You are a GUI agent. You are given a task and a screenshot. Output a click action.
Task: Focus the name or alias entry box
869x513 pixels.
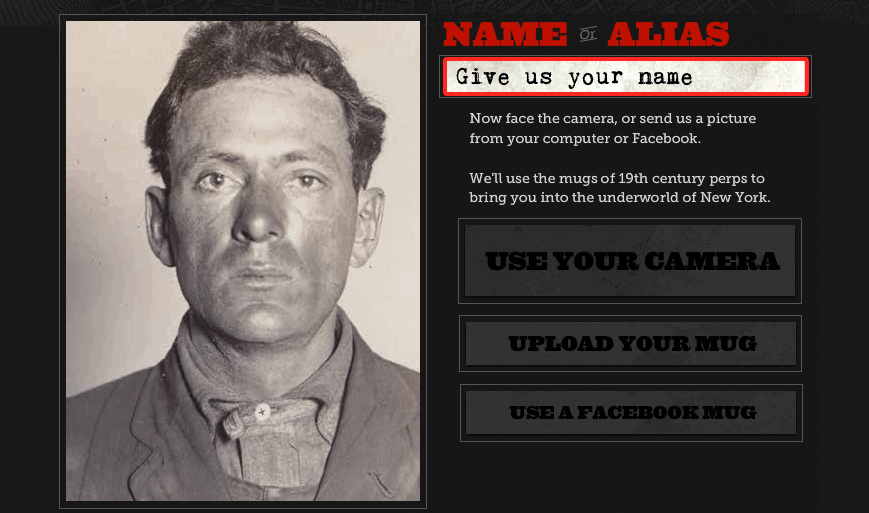point(625,76)
